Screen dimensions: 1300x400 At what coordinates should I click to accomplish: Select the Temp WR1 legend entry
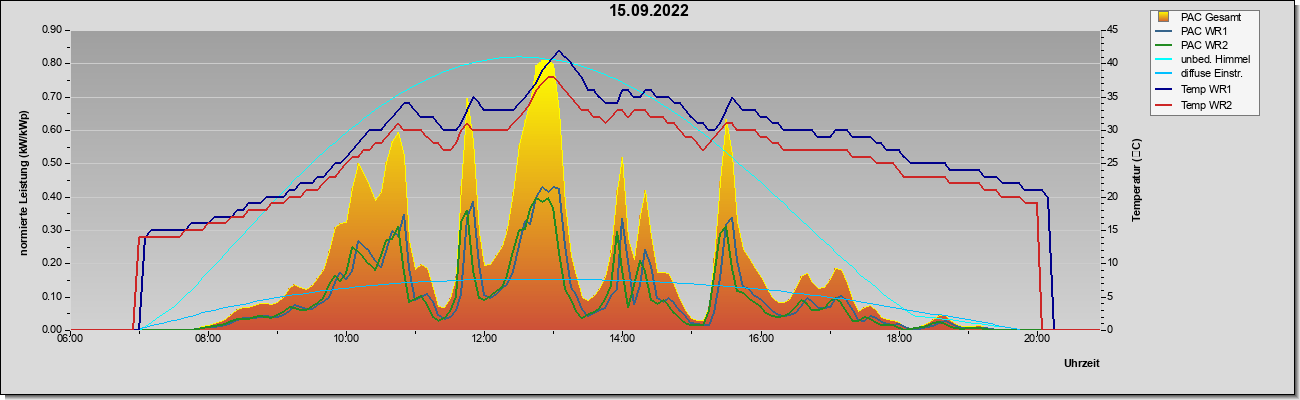pyautogui.click(x=1207, y=91)
